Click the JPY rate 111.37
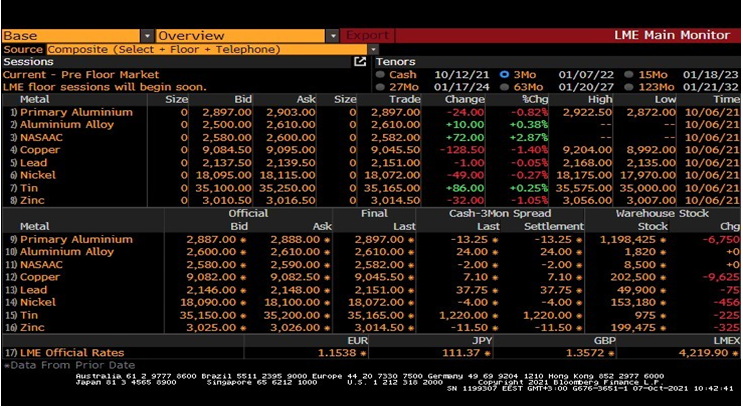Screen dimensions: 743x408 [x=462, y=353]
